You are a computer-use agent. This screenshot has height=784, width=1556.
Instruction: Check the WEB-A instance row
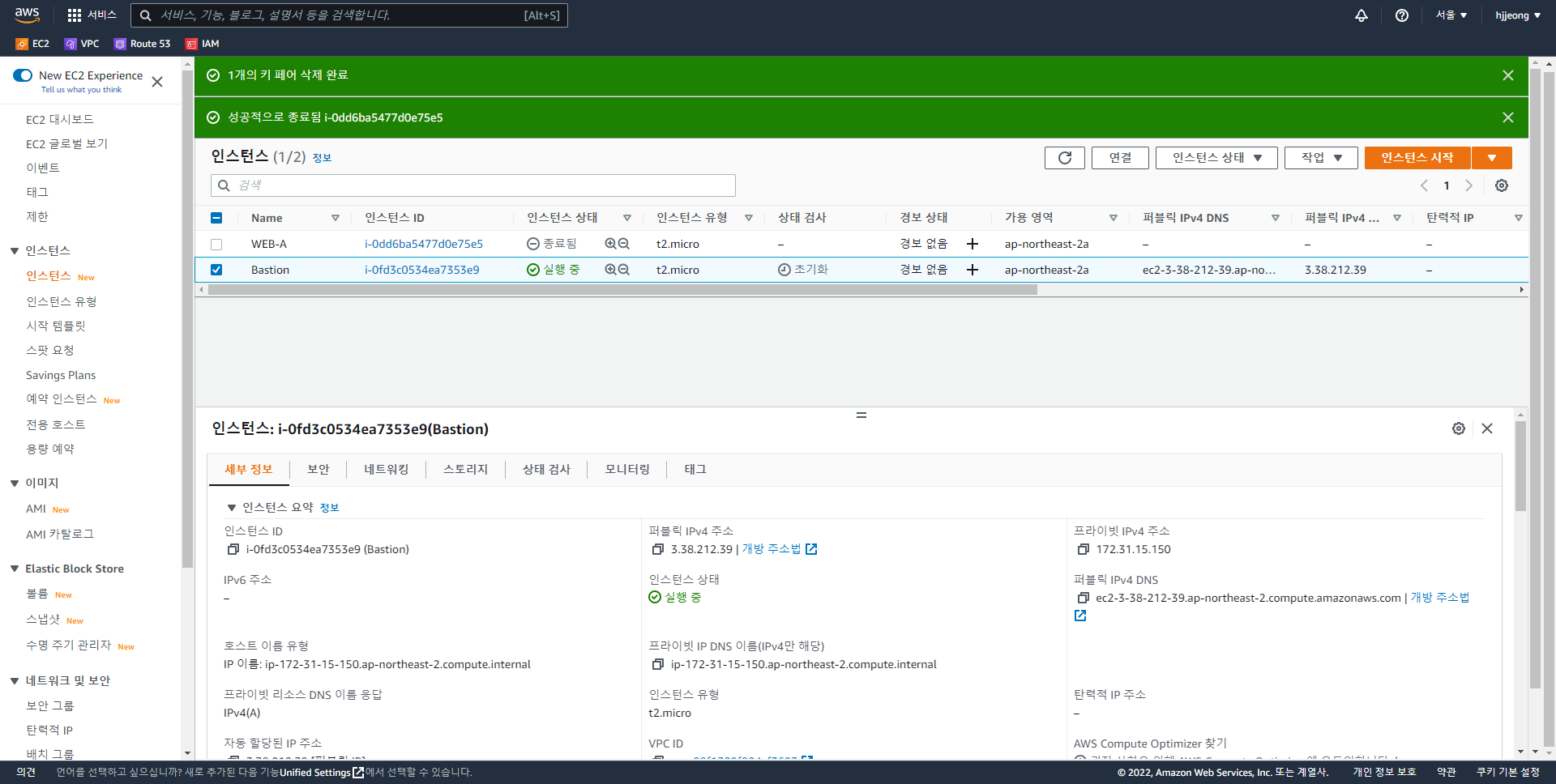click(216, 244)
